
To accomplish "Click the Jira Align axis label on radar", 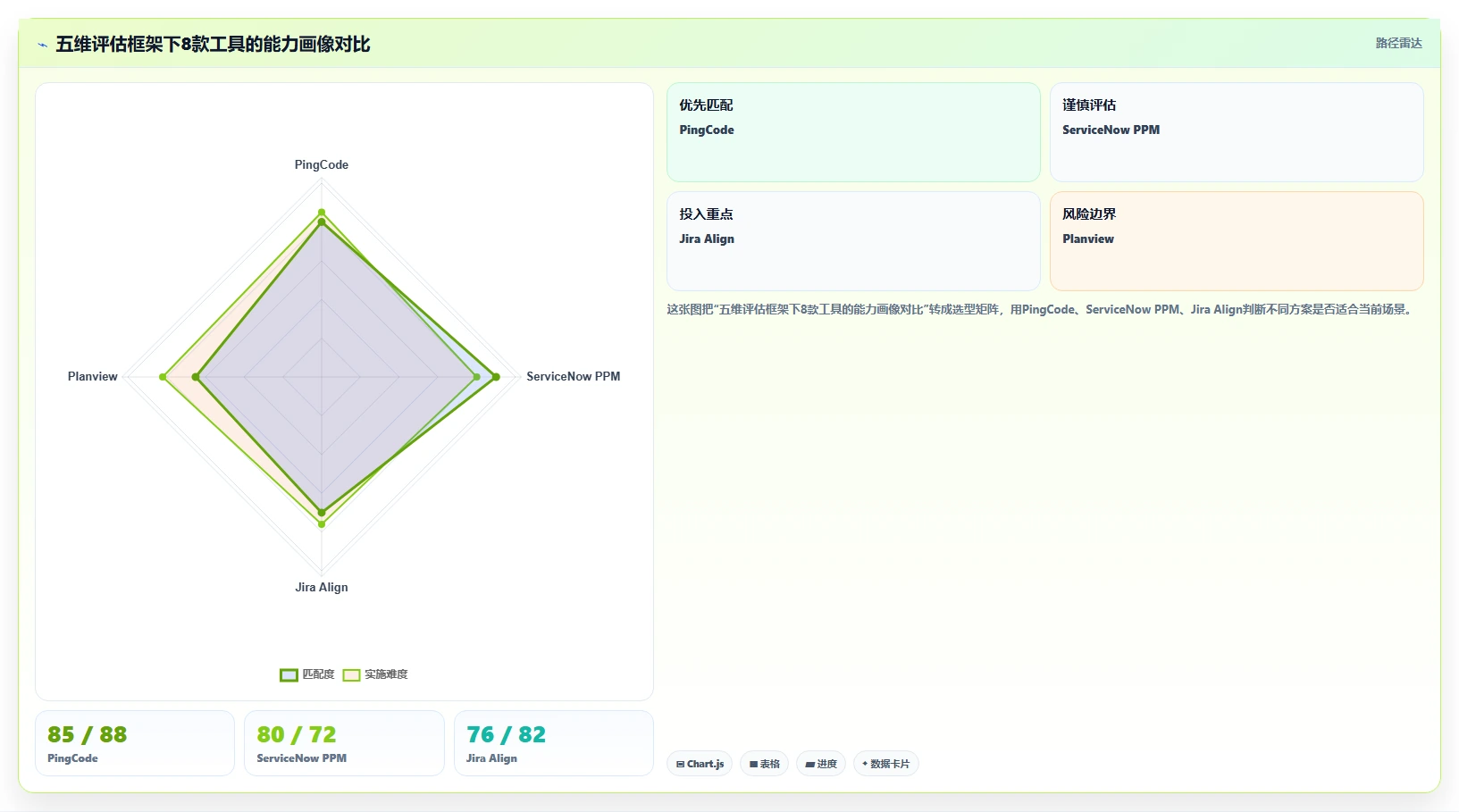I will pos(322,587).
